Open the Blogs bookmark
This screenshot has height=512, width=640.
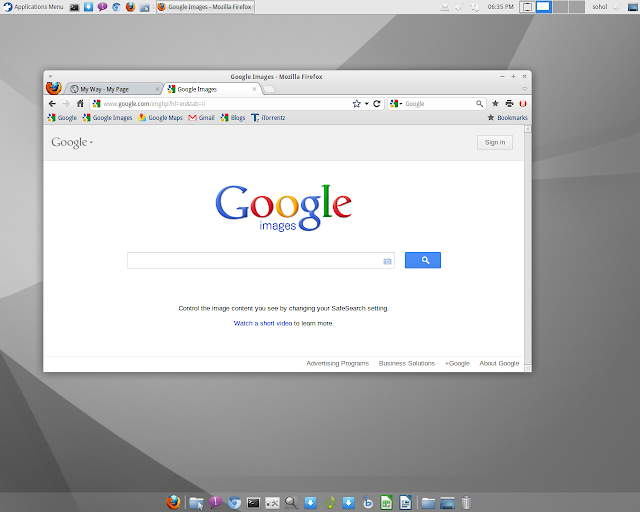pyautogui.click(x=233, y=118)
